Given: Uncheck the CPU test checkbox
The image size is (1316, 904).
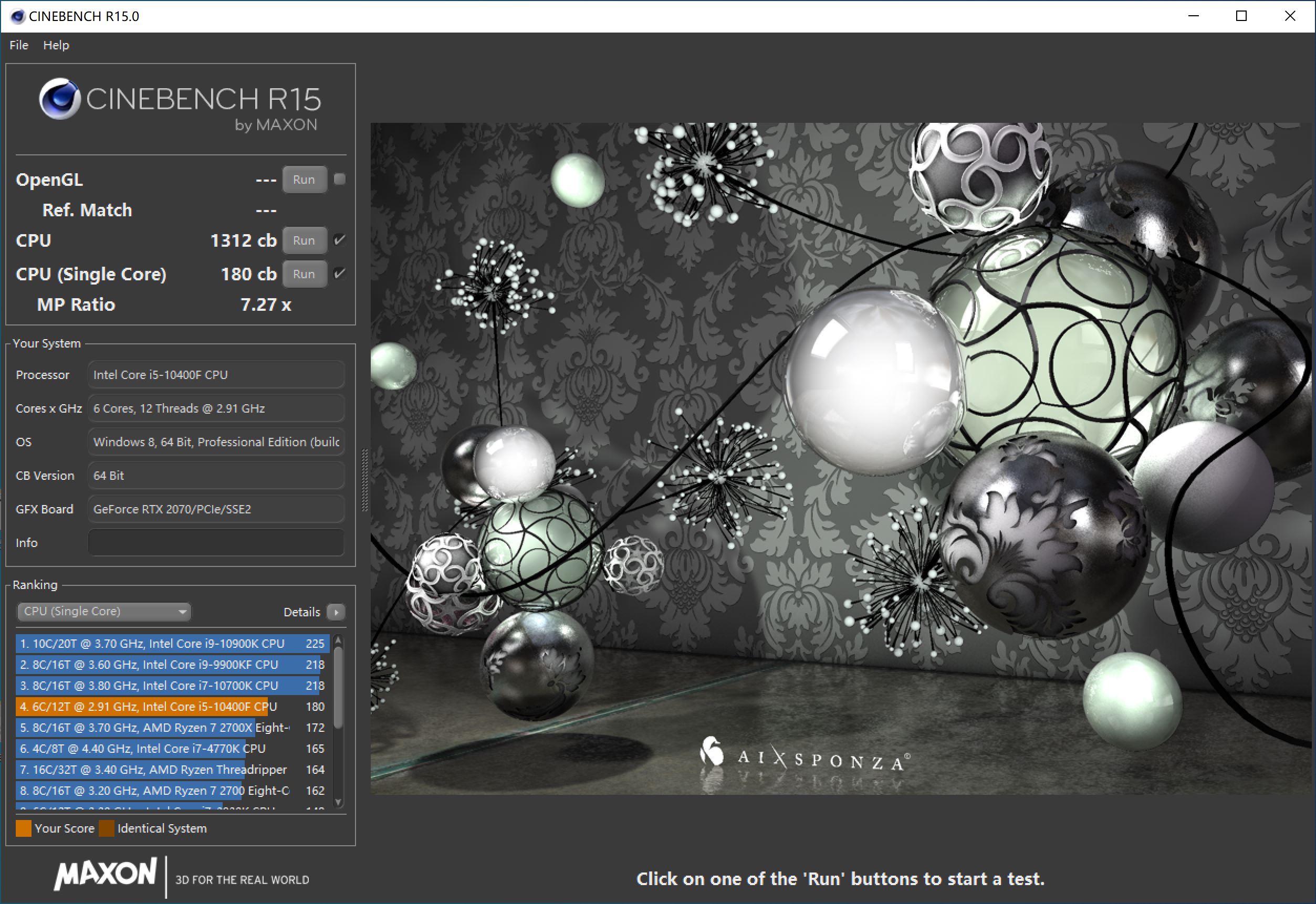Looking at the screenshot, I should pos(339,239).
